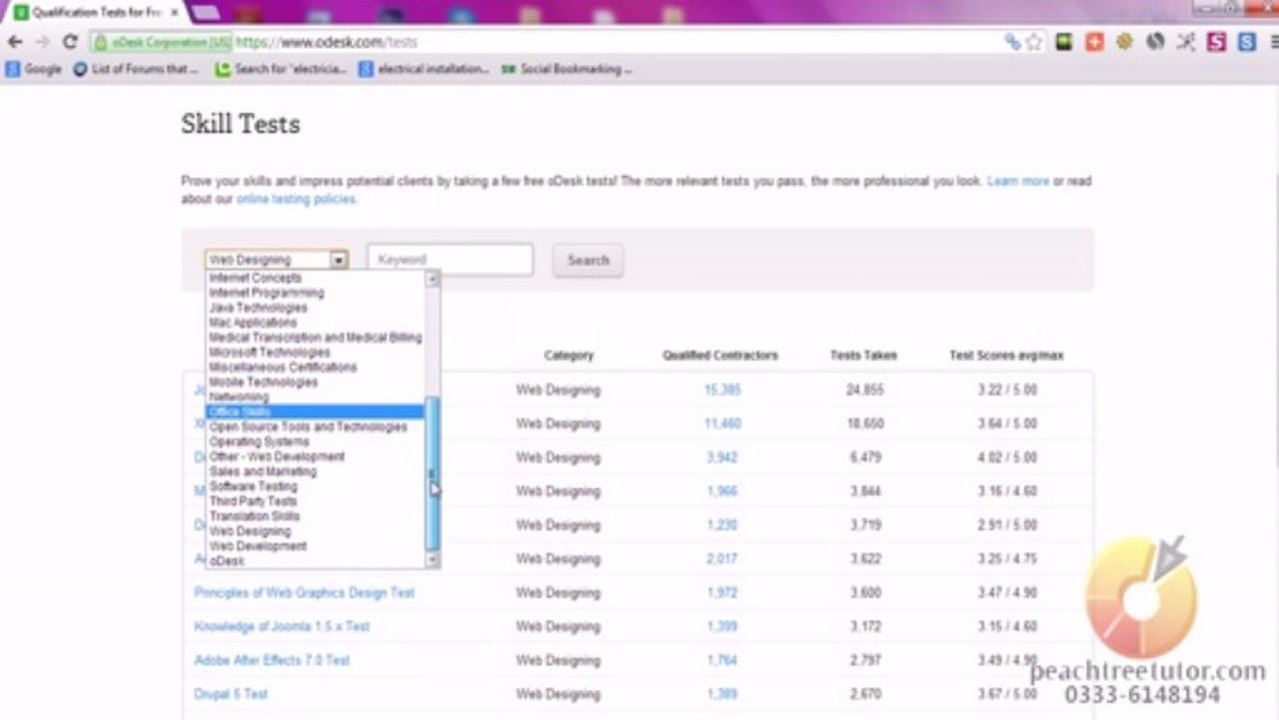Open the Chrome menu hamburger icon
The image size is (1279, 720).
pos(1273,42)
